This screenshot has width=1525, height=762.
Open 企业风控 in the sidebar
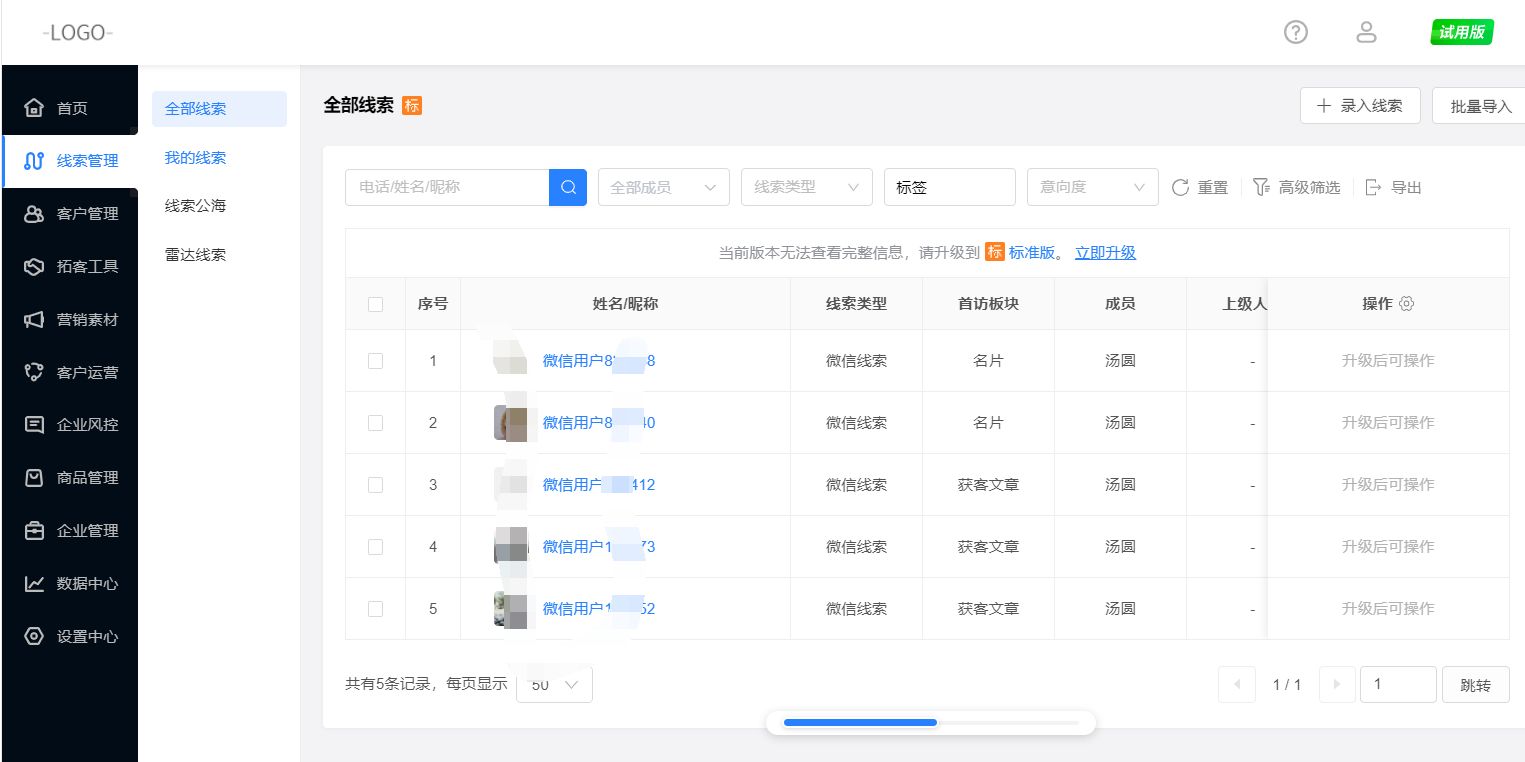point(70,425)
